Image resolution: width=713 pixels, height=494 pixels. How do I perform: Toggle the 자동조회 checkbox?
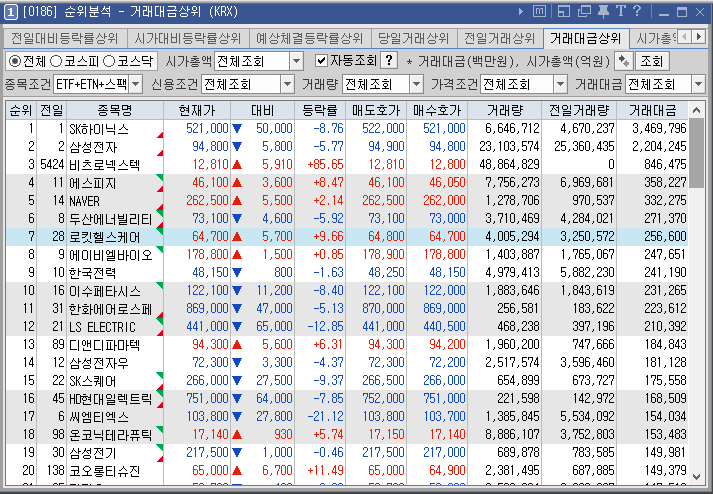coord(321,60)
